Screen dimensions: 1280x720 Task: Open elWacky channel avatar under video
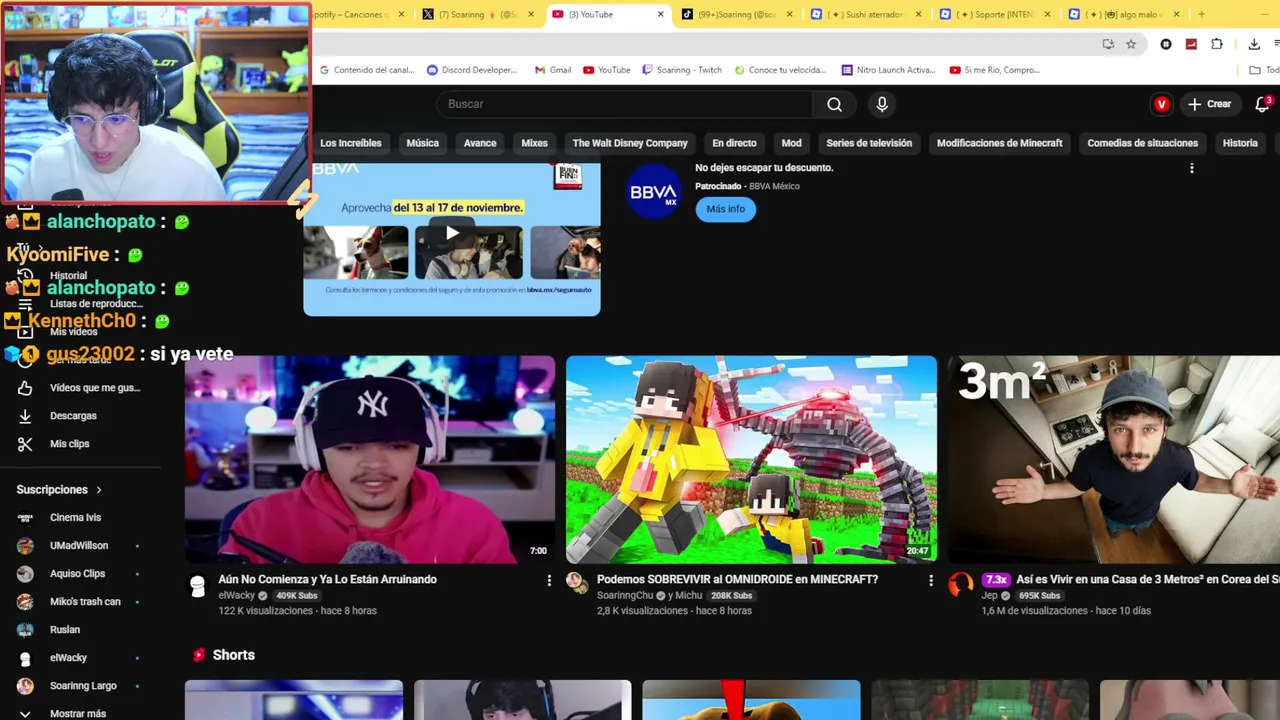(198, 587)
